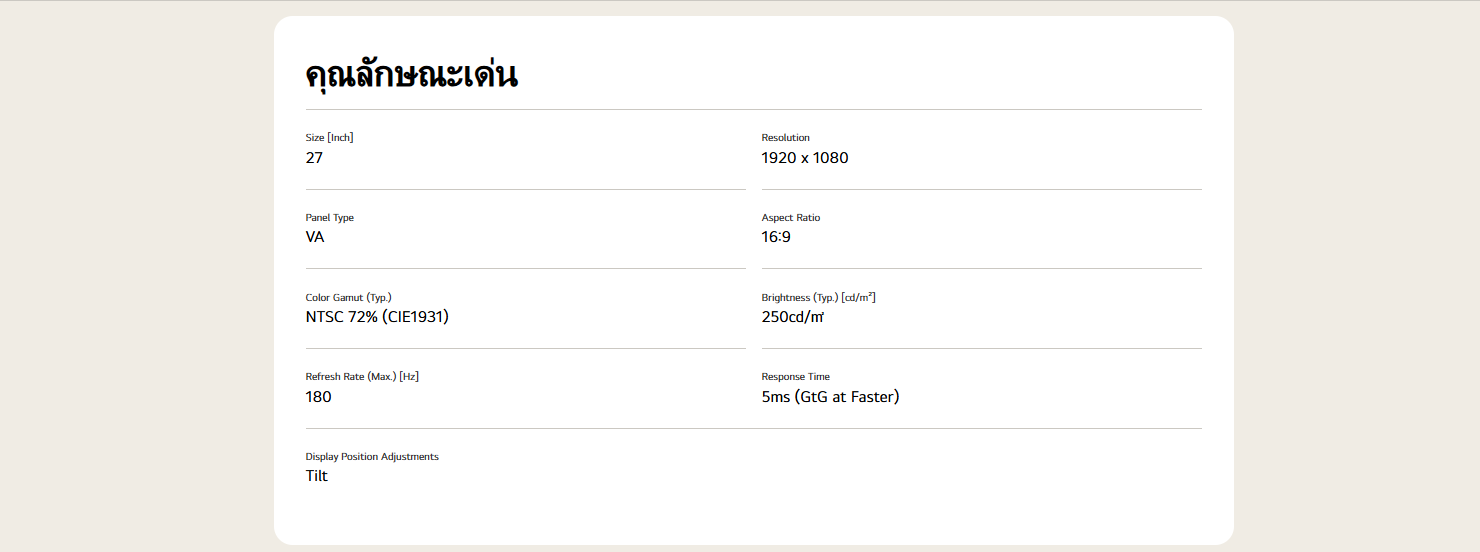Select the Response Time label
The height and width of the screenshot is (552, 1480).
coord(795,377)
